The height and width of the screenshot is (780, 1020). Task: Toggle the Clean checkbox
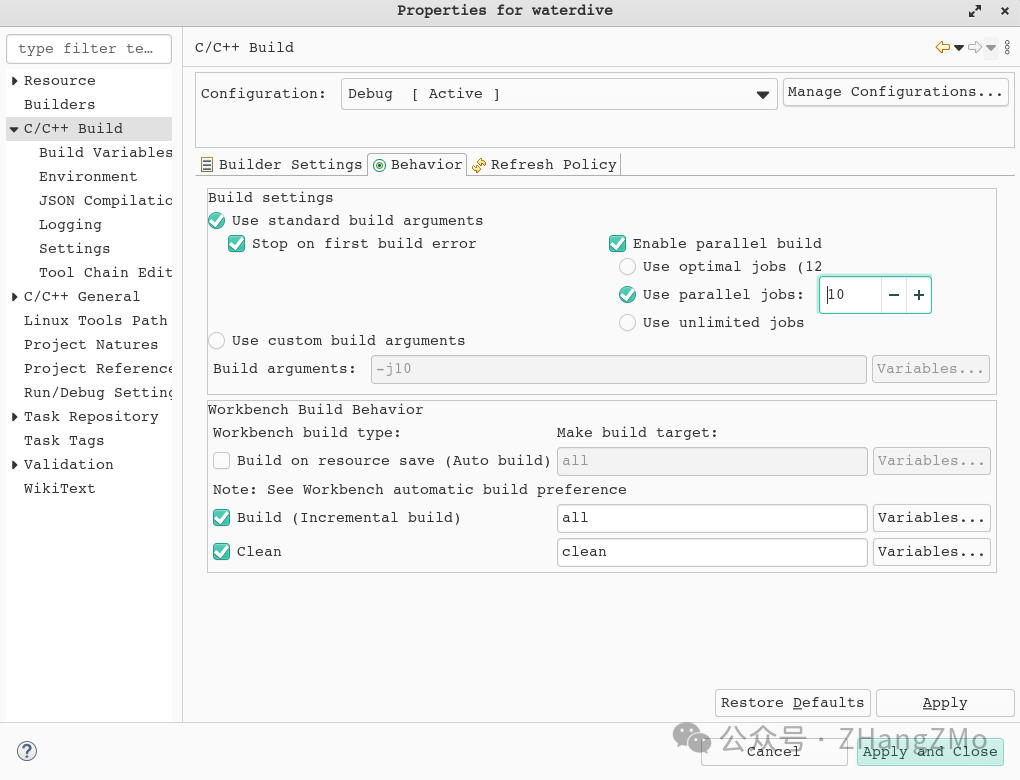pos(221,552)
